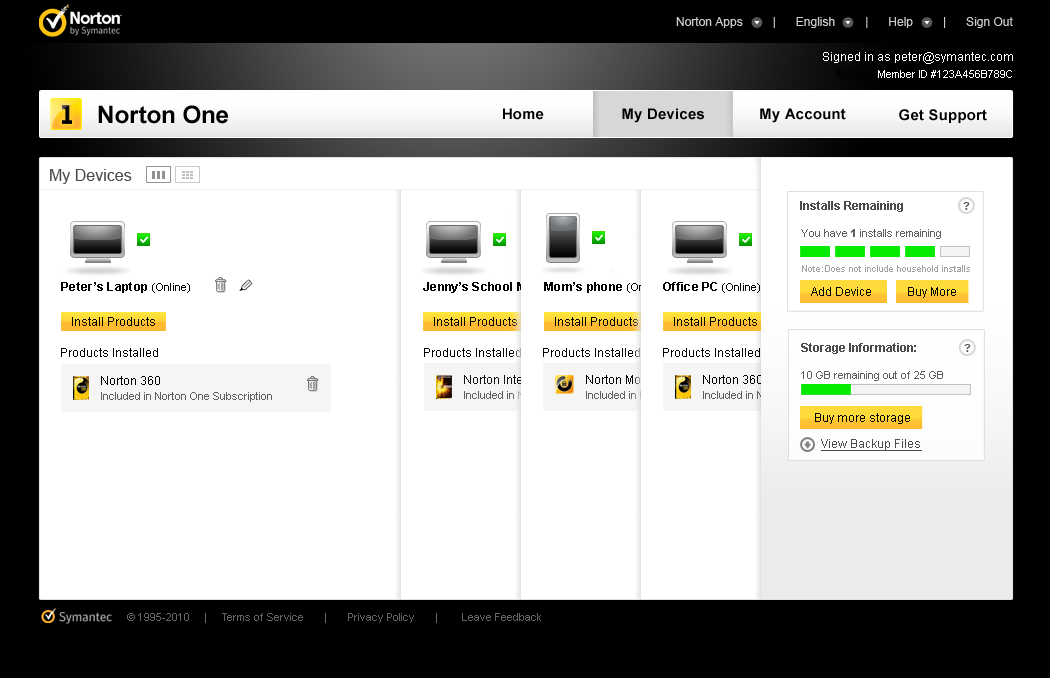The height and width of the screenshot is (678, 1050).
Task: Click the storage usage progress bar
Action: tap(885, 389)
